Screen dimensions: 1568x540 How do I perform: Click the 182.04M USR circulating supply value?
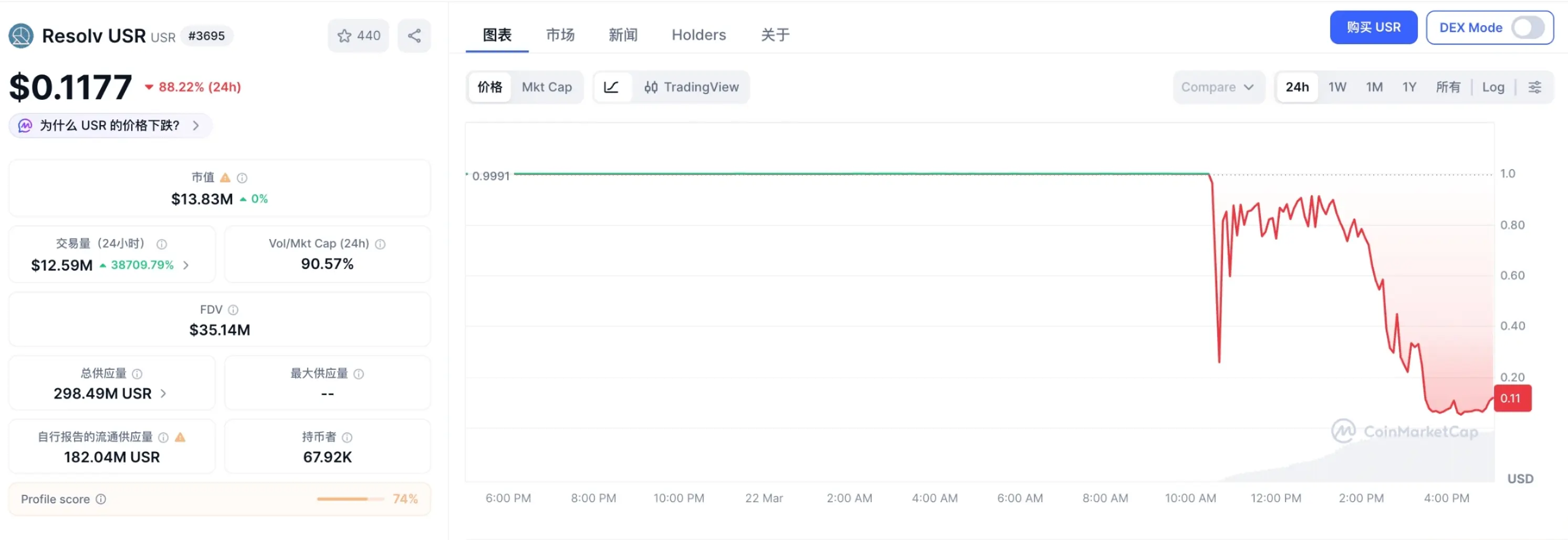112,457
